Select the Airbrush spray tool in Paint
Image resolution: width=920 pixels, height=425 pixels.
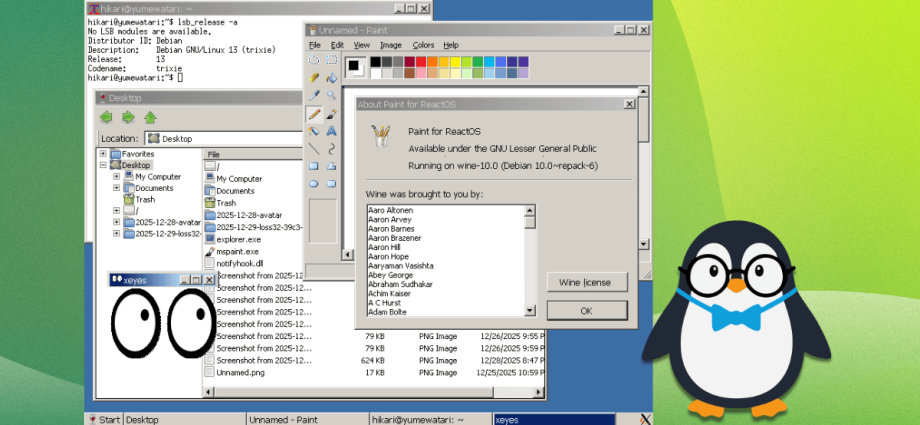314,131
